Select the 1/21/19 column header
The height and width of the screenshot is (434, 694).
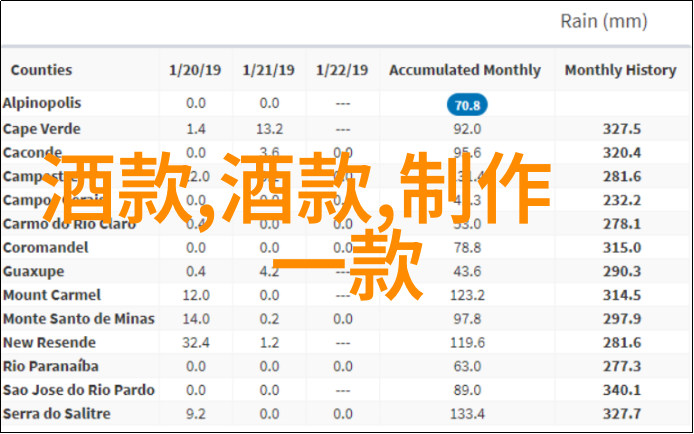[x=269, y=70]
